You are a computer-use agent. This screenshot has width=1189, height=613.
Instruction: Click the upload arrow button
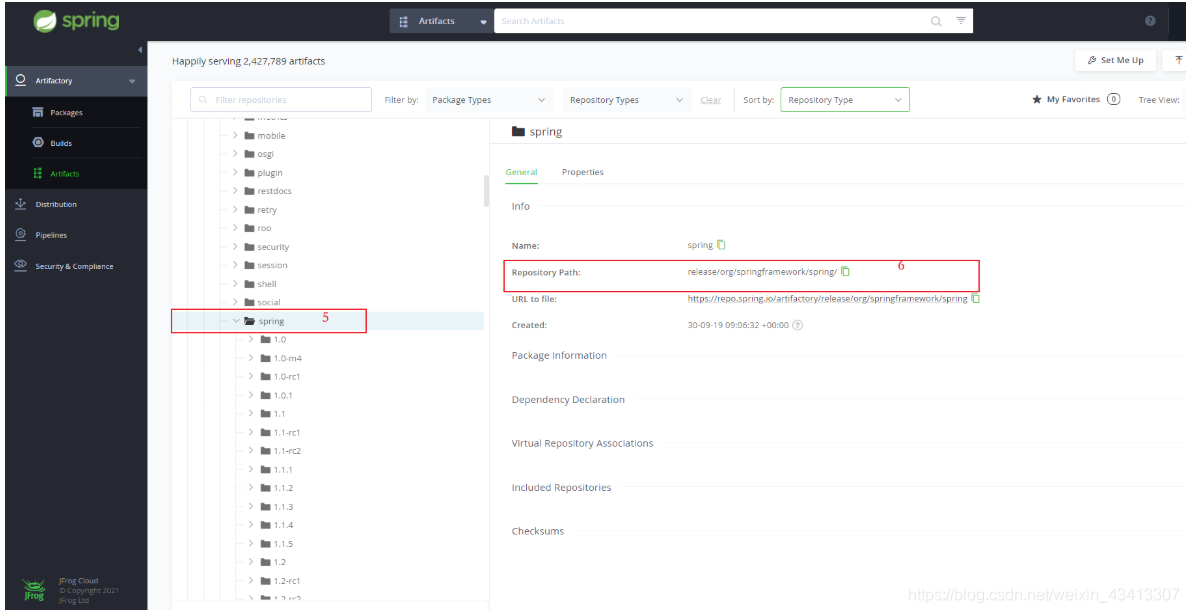[x=1178, y=60]
